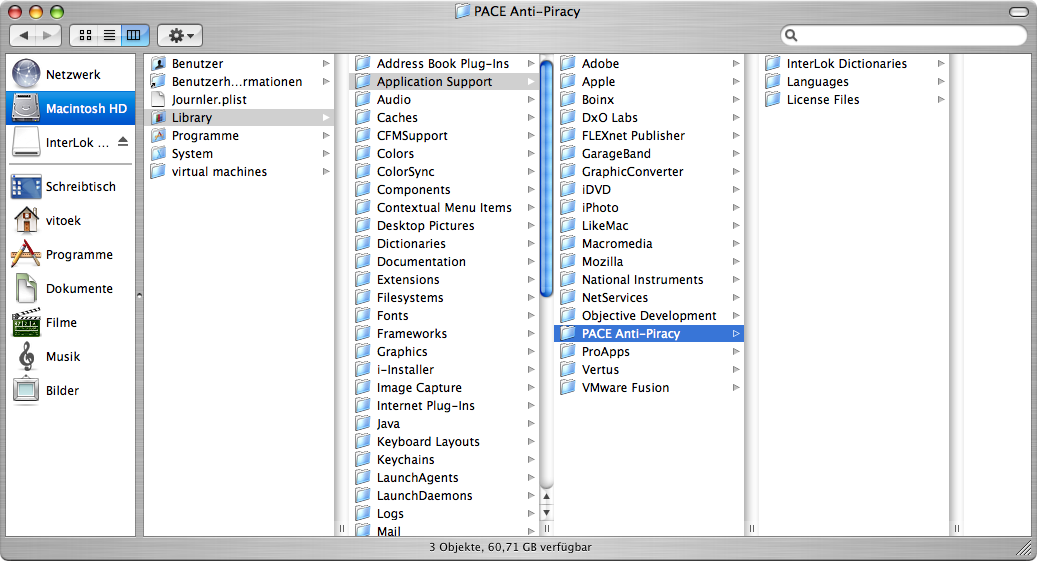The height and width of the screenshot is (561, 1037).
Task: Select the National Instruments folder row
Action: 649,280
